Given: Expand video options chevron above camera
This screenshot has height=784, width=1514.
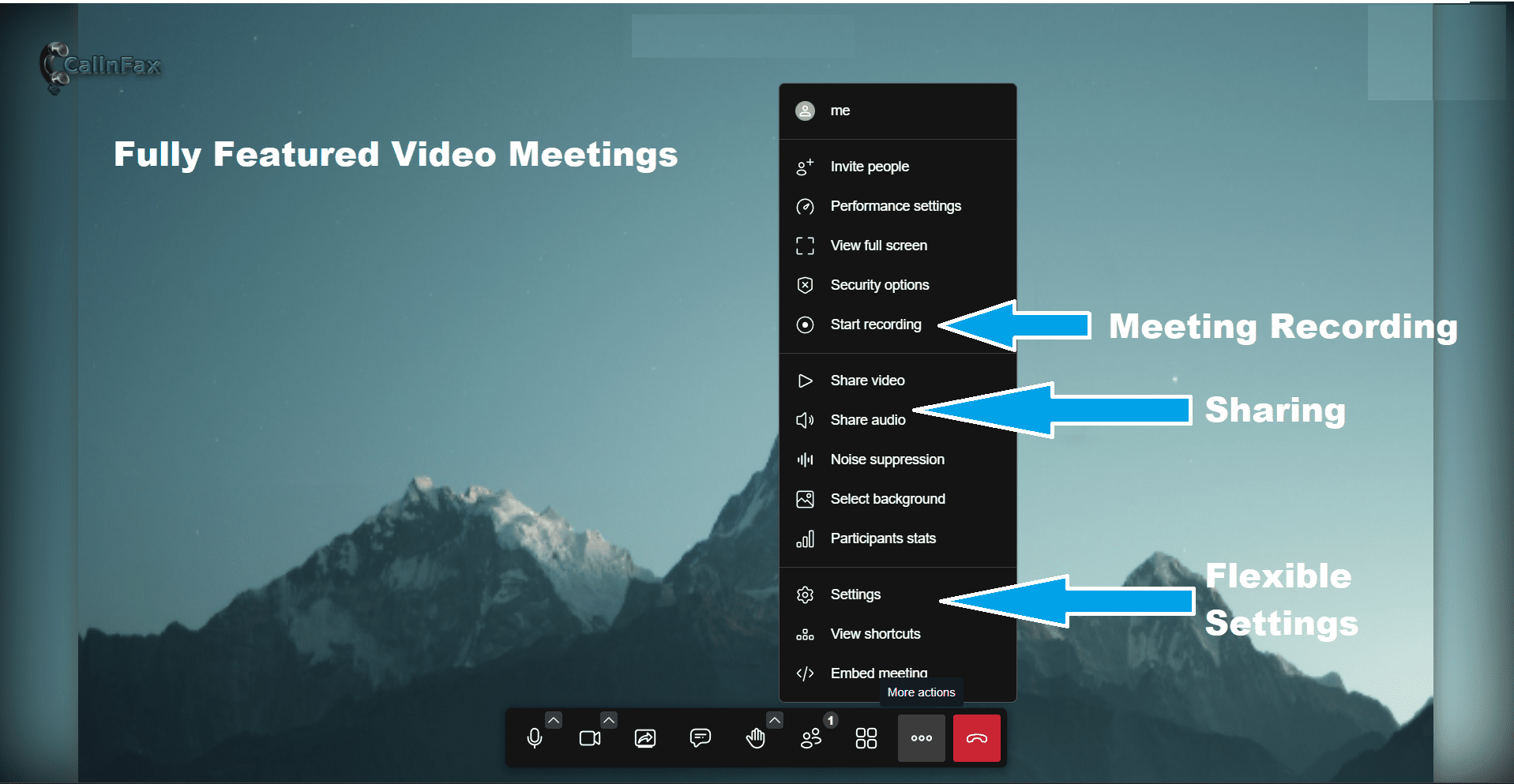Looking at the screenshot, I should [x=609, y=720].
